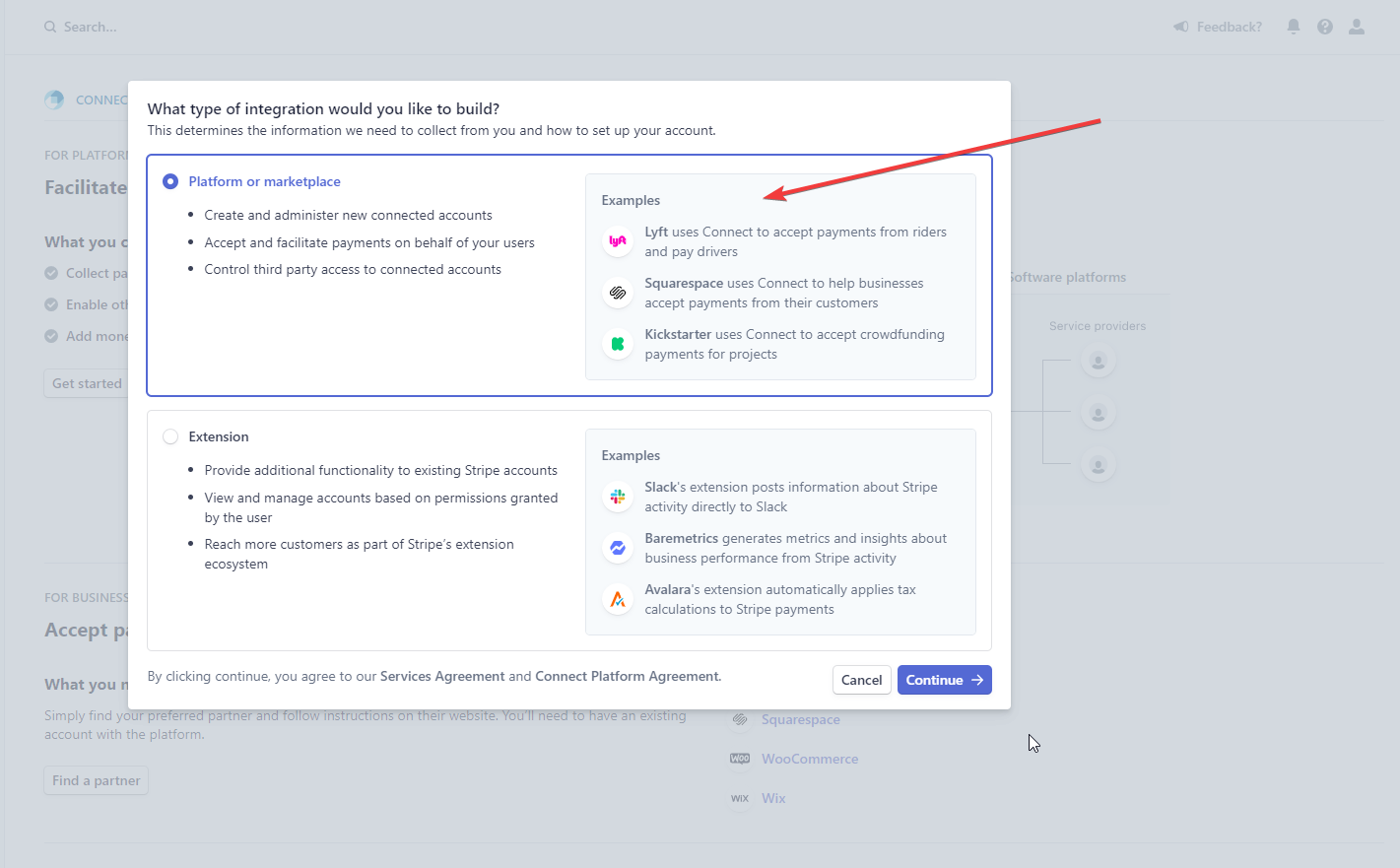The image size is (1400, 868).
Task: Click the Feedback? link
Action: coord(1229,27)
